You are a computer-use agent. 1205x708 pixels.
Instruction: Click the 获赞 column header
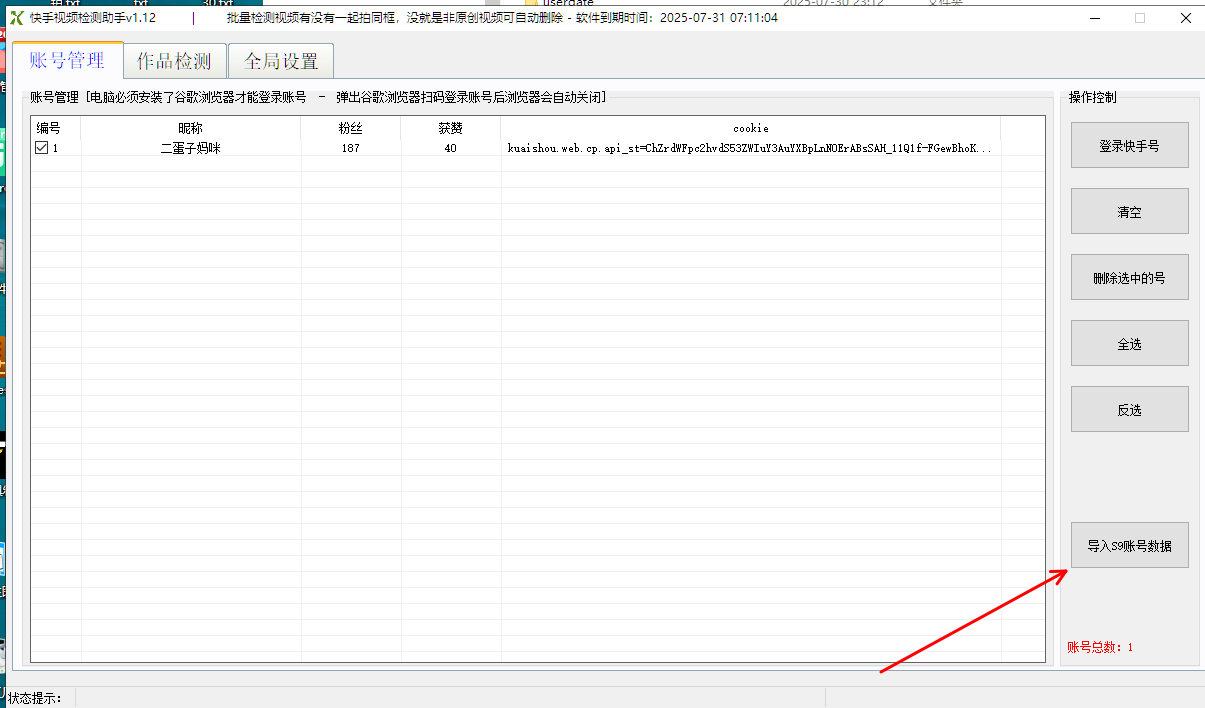coord(451,128)
